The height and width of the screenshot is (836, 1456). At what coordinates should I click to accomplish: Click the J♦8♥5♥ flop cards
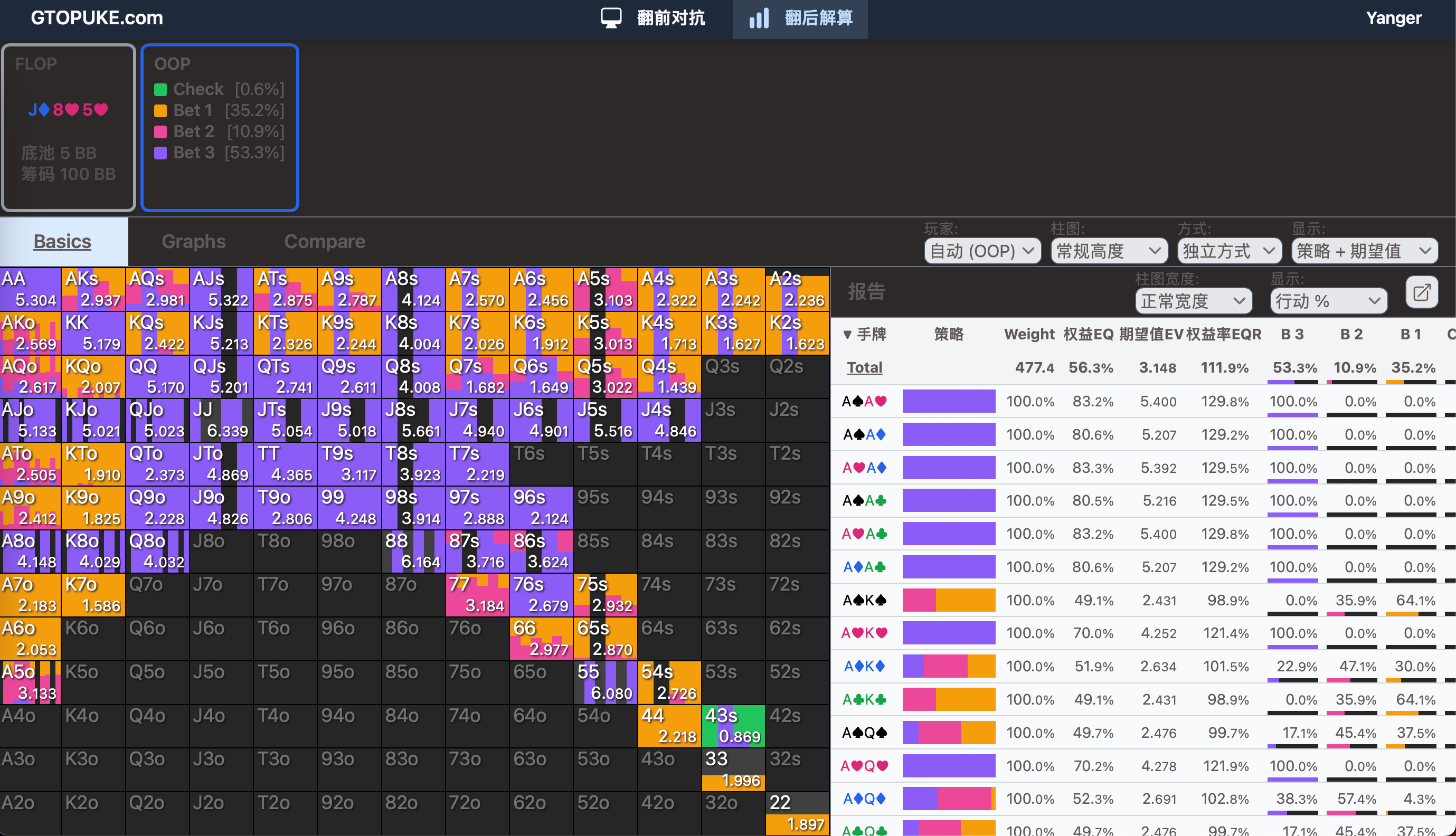tap(68, 109)
